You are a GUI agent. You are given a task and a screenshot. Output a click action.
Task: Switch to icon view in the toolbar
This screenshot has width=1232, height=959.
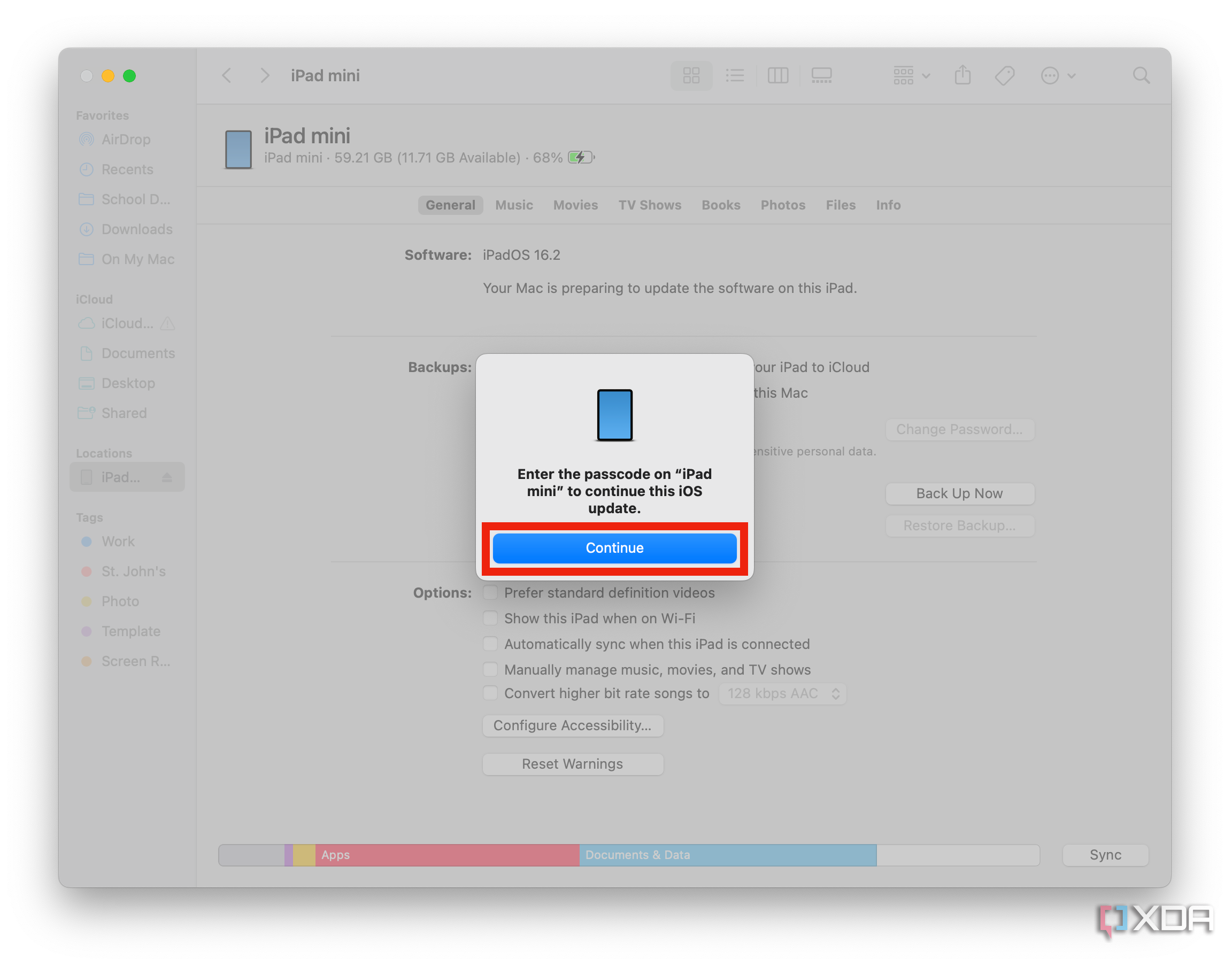[x=691, y=75]
